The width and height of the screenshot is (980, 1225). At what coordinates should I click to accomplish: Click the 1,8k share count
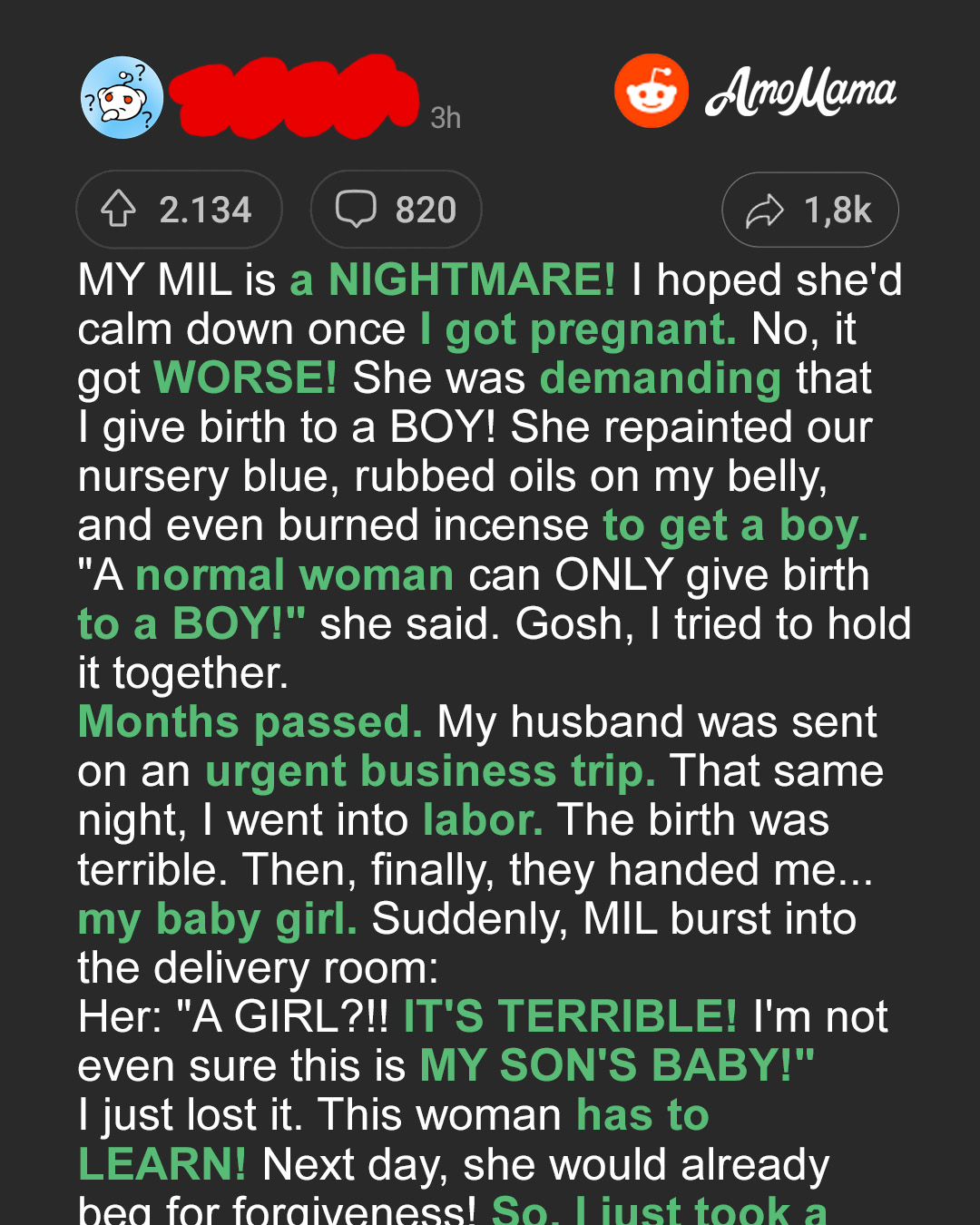838,211
